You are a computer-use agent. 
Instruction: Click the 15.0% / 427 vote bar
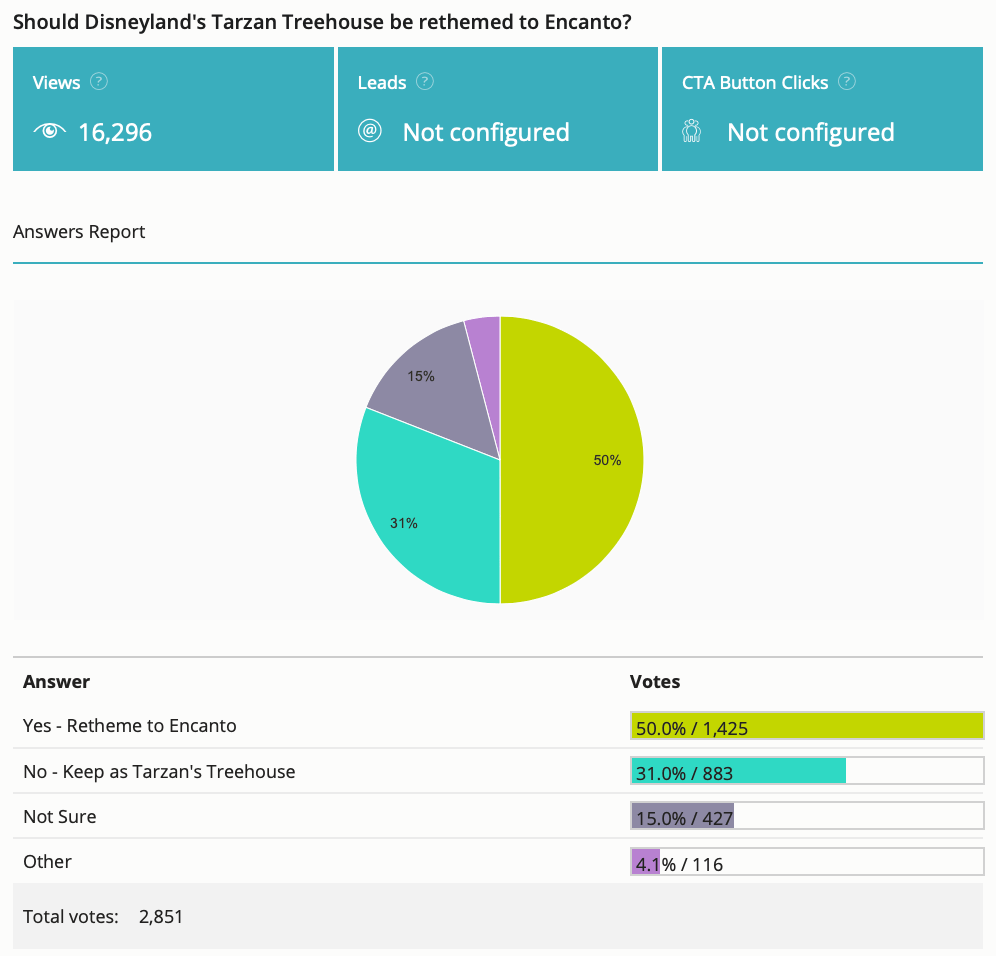(807, 816)
